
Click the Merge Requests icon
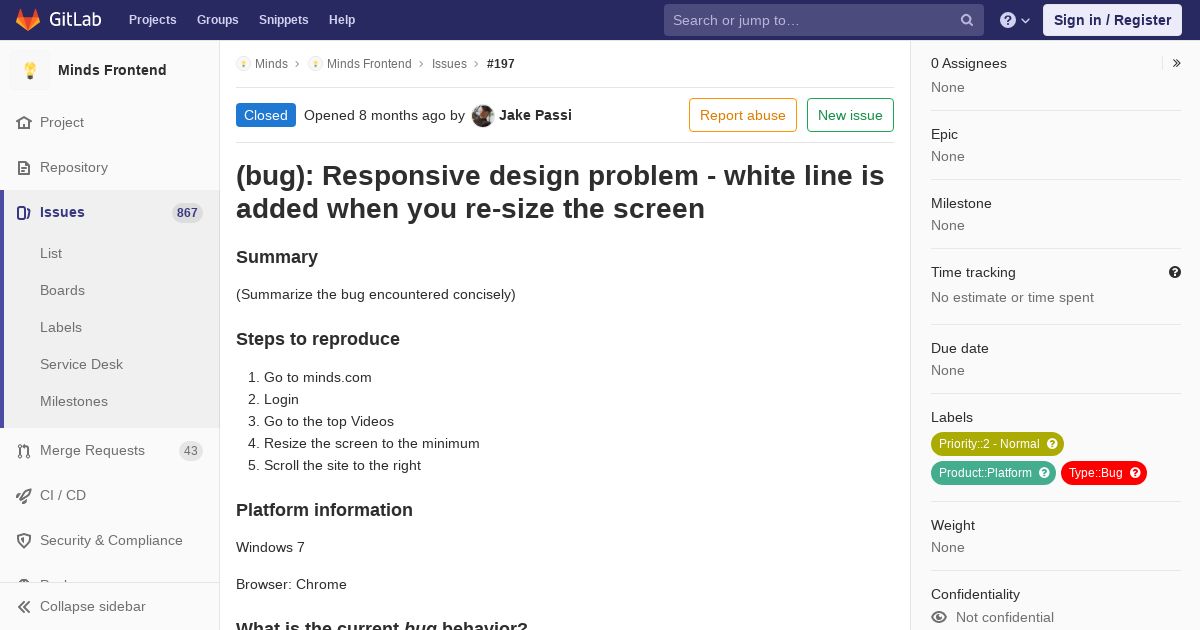click(x=24, y=451)
